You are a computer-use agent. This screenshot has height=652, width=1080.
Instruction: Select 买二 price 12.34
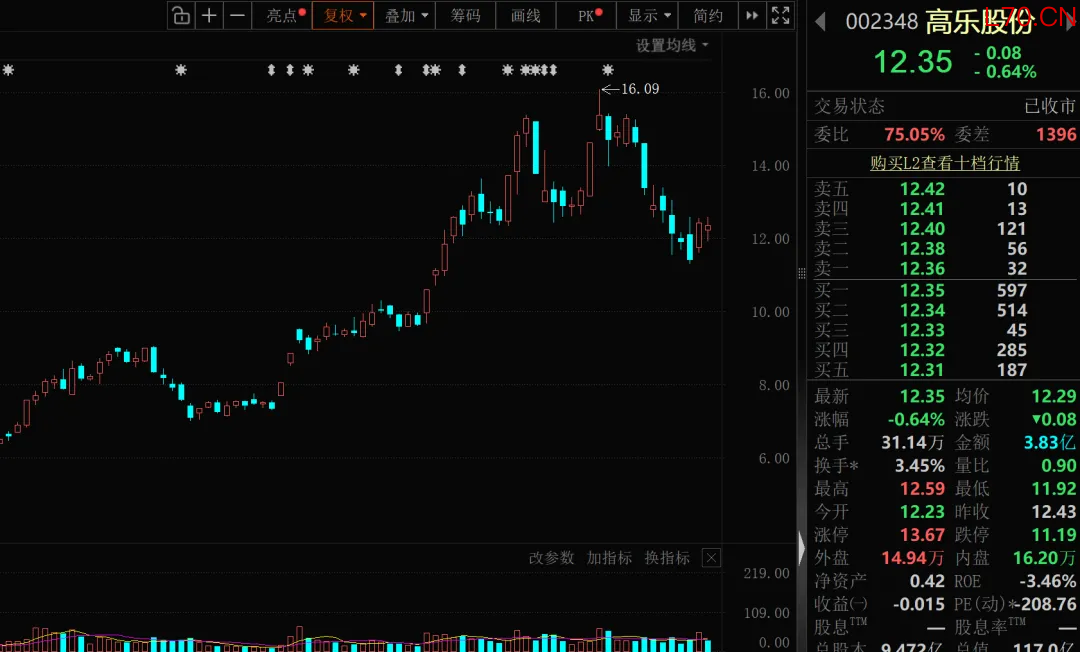(922, 311)
